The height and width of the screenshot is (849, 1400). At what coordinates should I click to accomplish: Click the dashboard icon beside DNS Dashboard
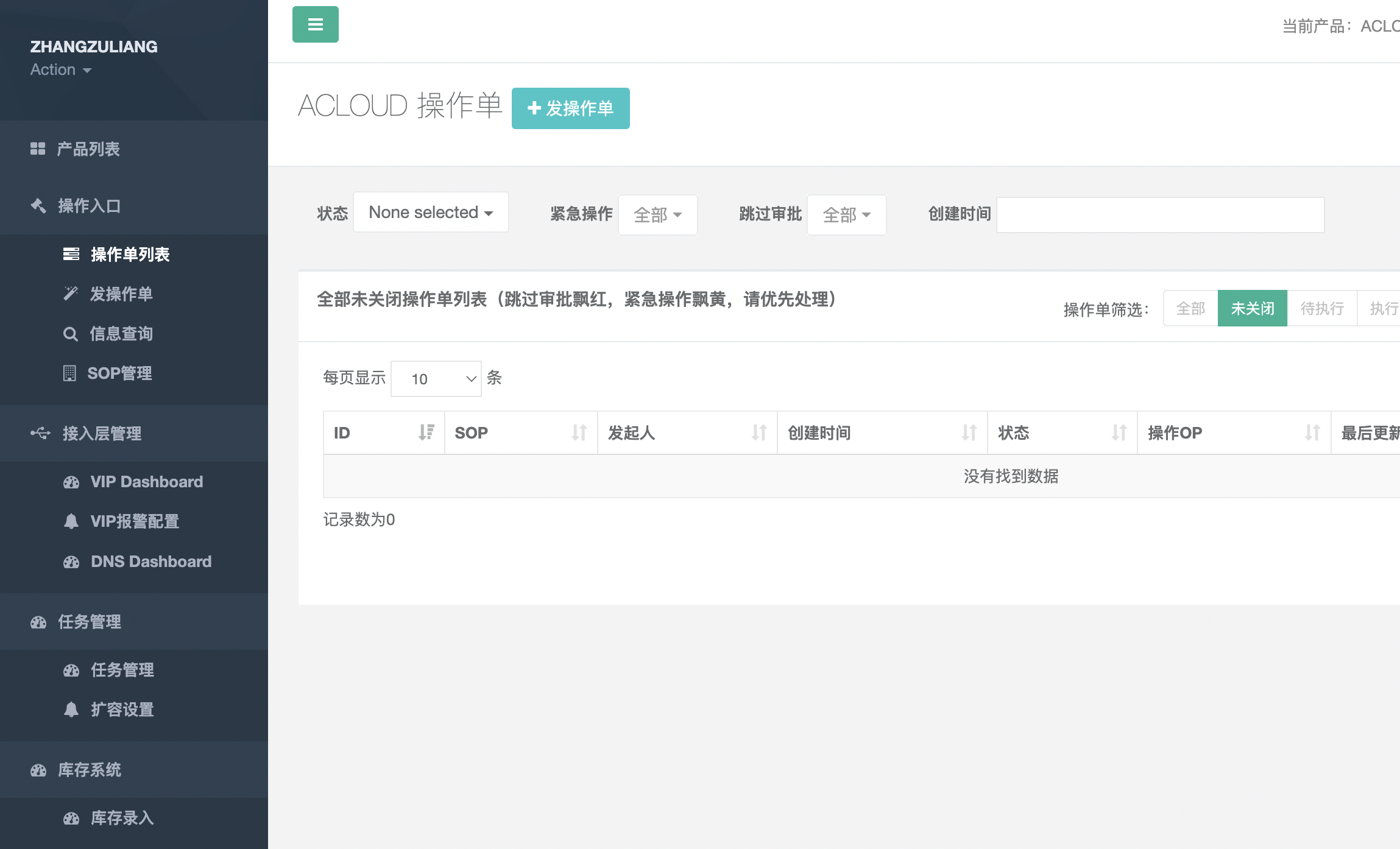71,562
